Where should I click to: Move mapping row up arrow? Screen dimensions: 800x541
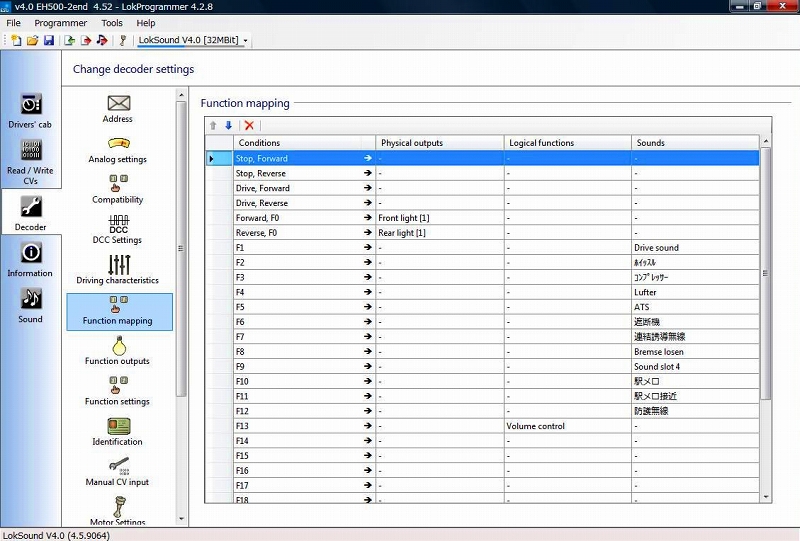tap(213, 125)
